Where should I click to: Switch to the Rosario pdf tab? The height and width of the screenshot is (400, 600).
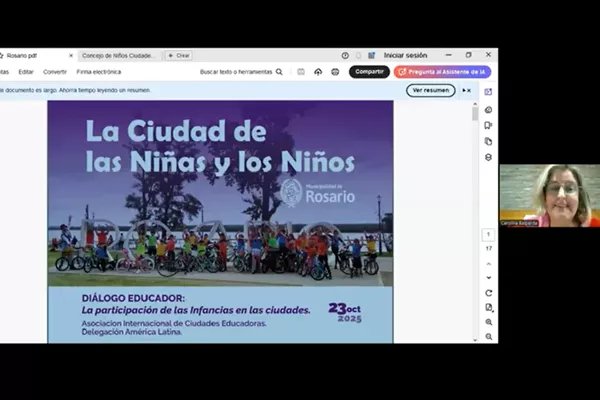[22, 56]
